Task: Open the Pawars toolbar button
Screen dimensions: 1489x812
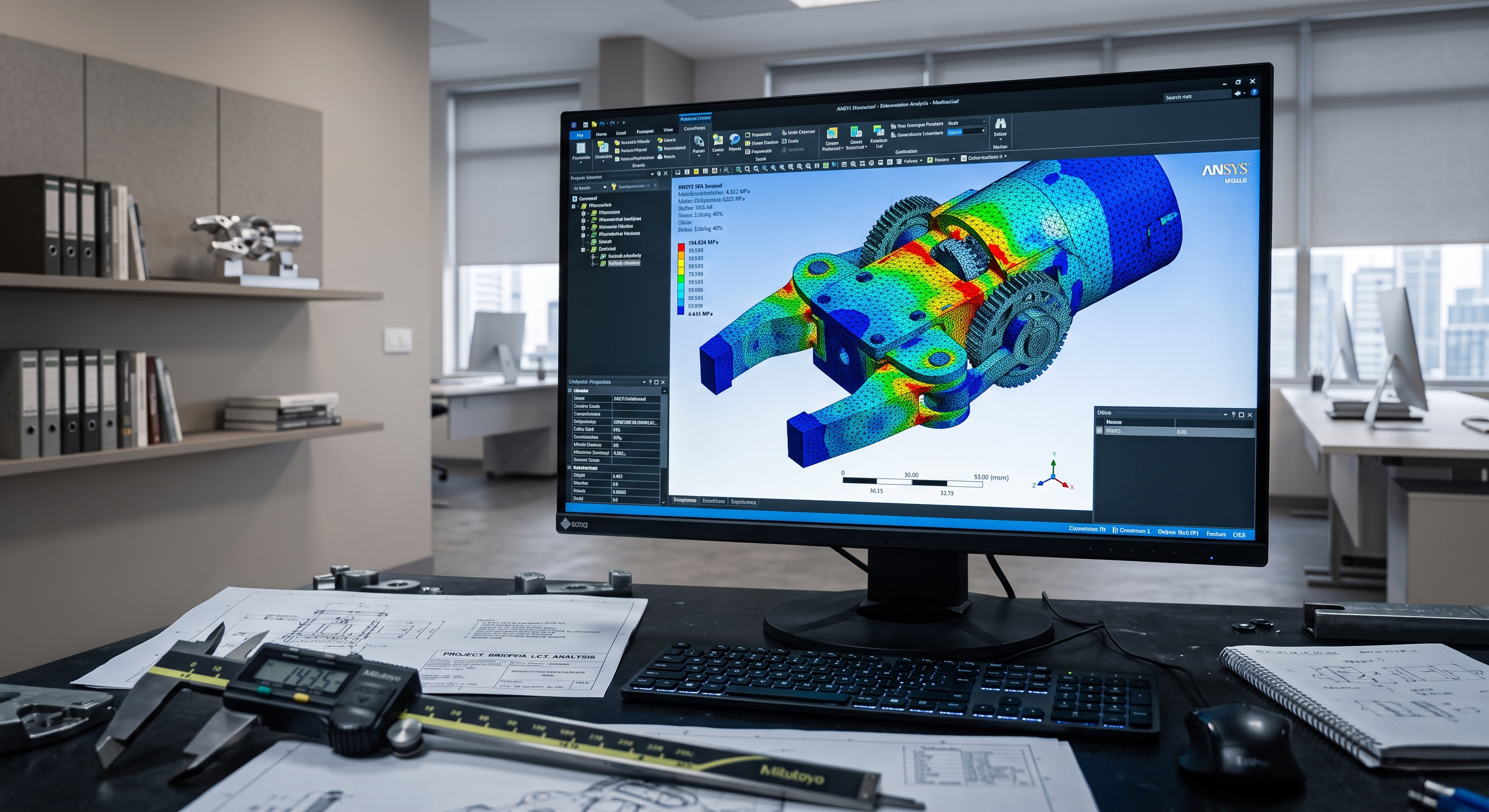Action: [x=941, y=161]
